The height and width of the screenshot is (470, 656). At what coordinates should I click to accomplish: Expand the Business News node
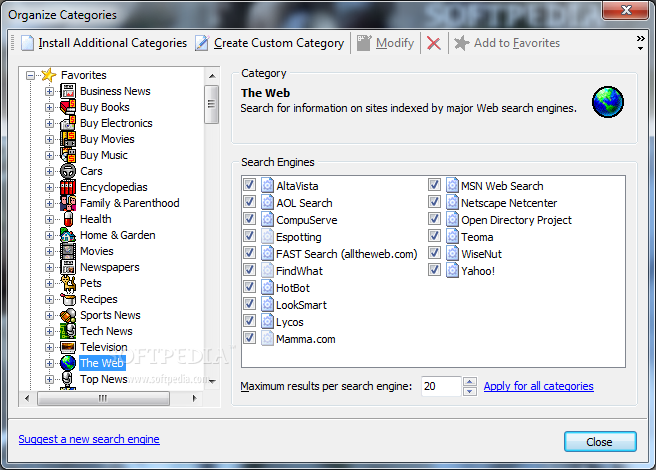coord(49,91)
